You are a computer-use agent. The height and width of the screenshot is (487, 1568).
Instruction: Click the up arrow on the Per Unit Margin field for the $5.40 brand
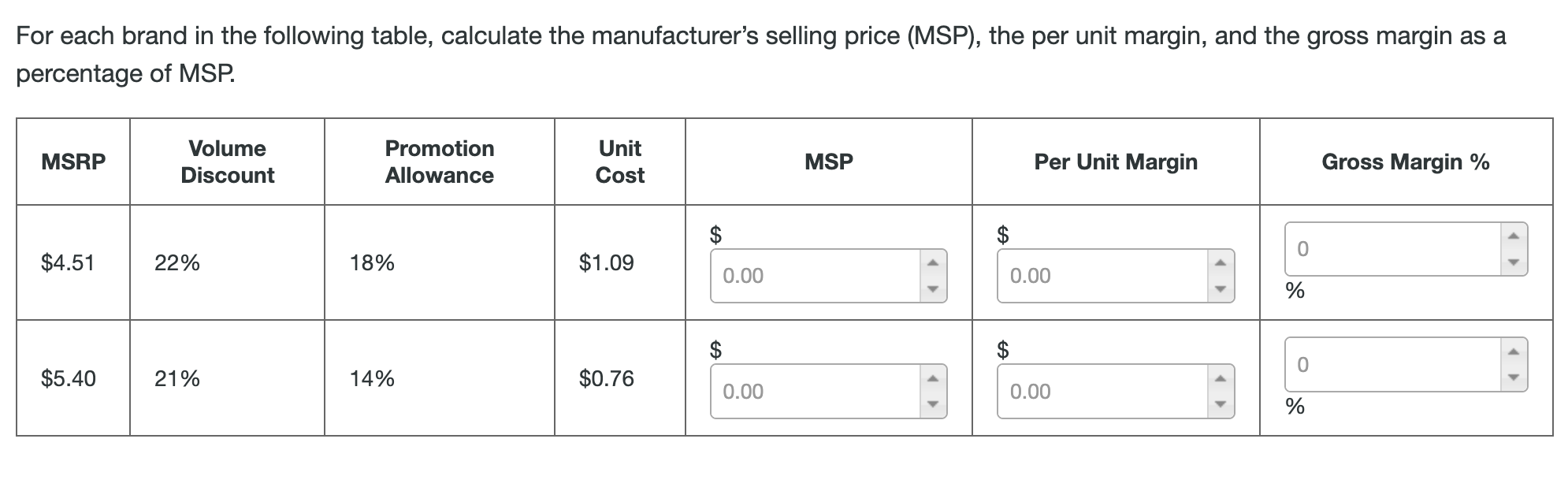click(x=1220, y=377)
